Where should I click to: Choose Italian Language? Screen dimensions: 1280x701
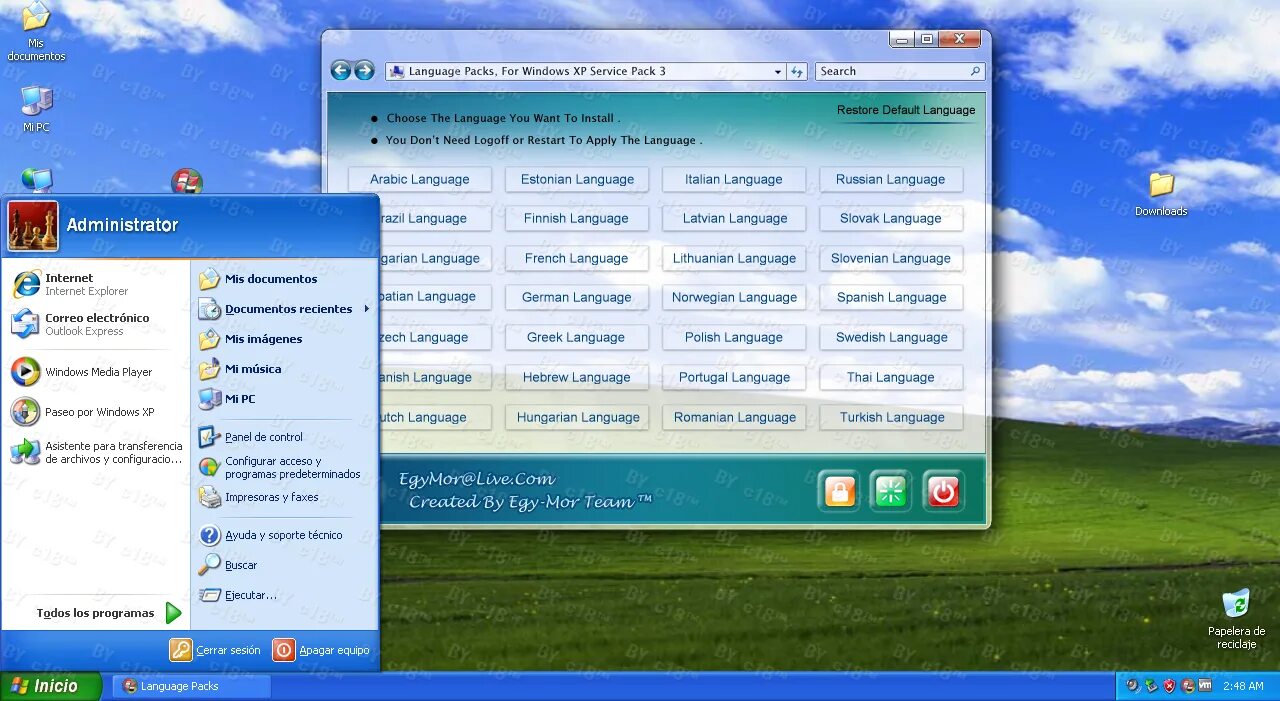734,179
